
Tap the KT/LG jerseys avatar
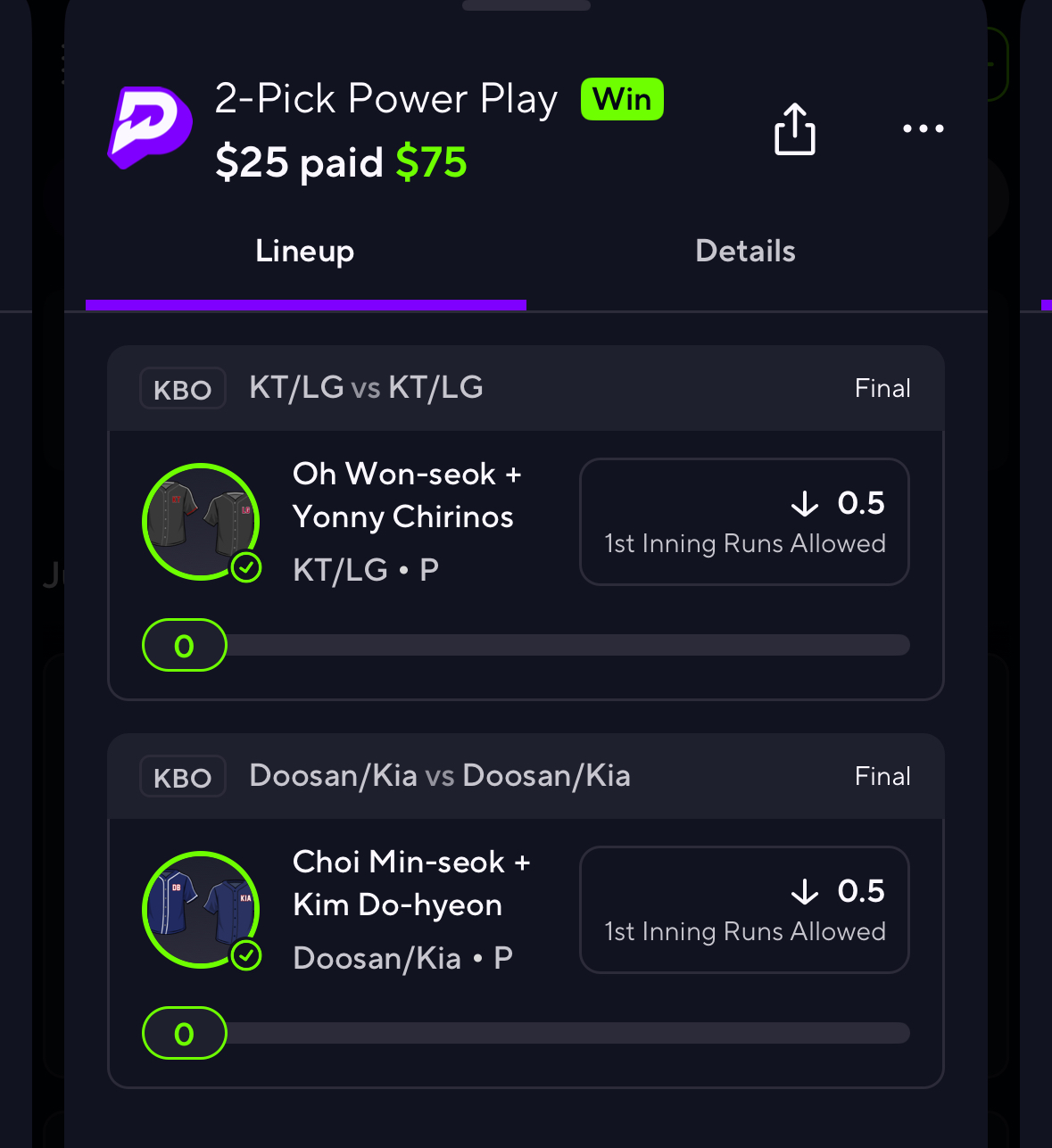click(201, 522)
